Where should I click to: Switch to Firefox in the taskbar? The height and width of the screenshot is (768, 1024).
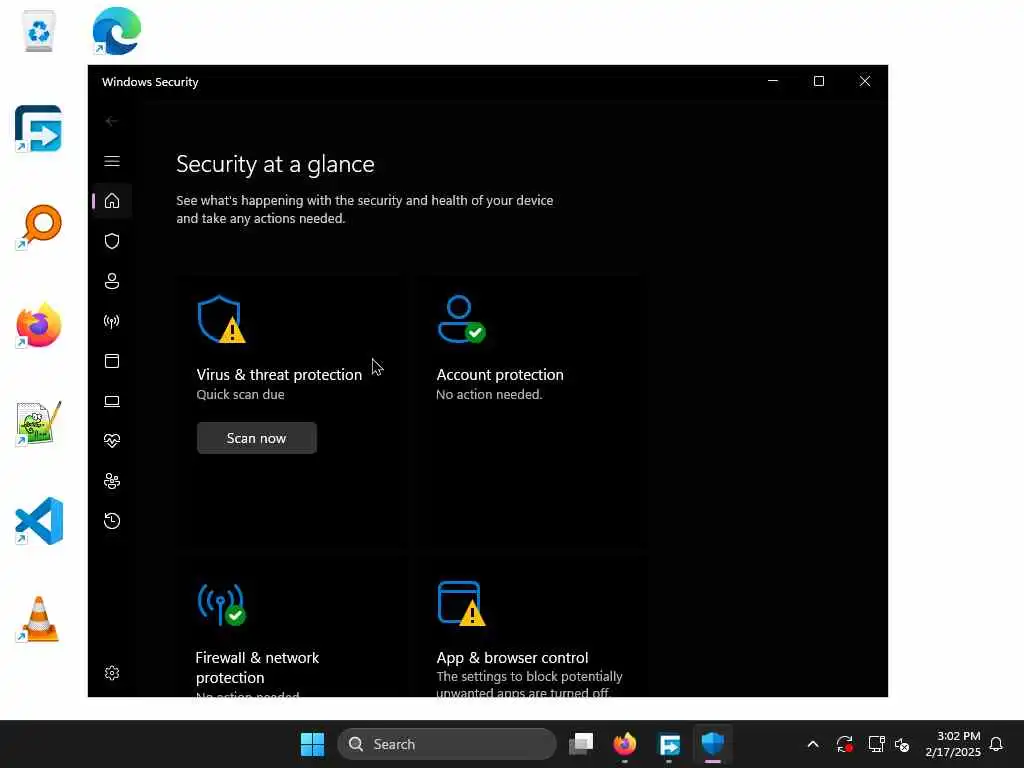coord(625,744)
